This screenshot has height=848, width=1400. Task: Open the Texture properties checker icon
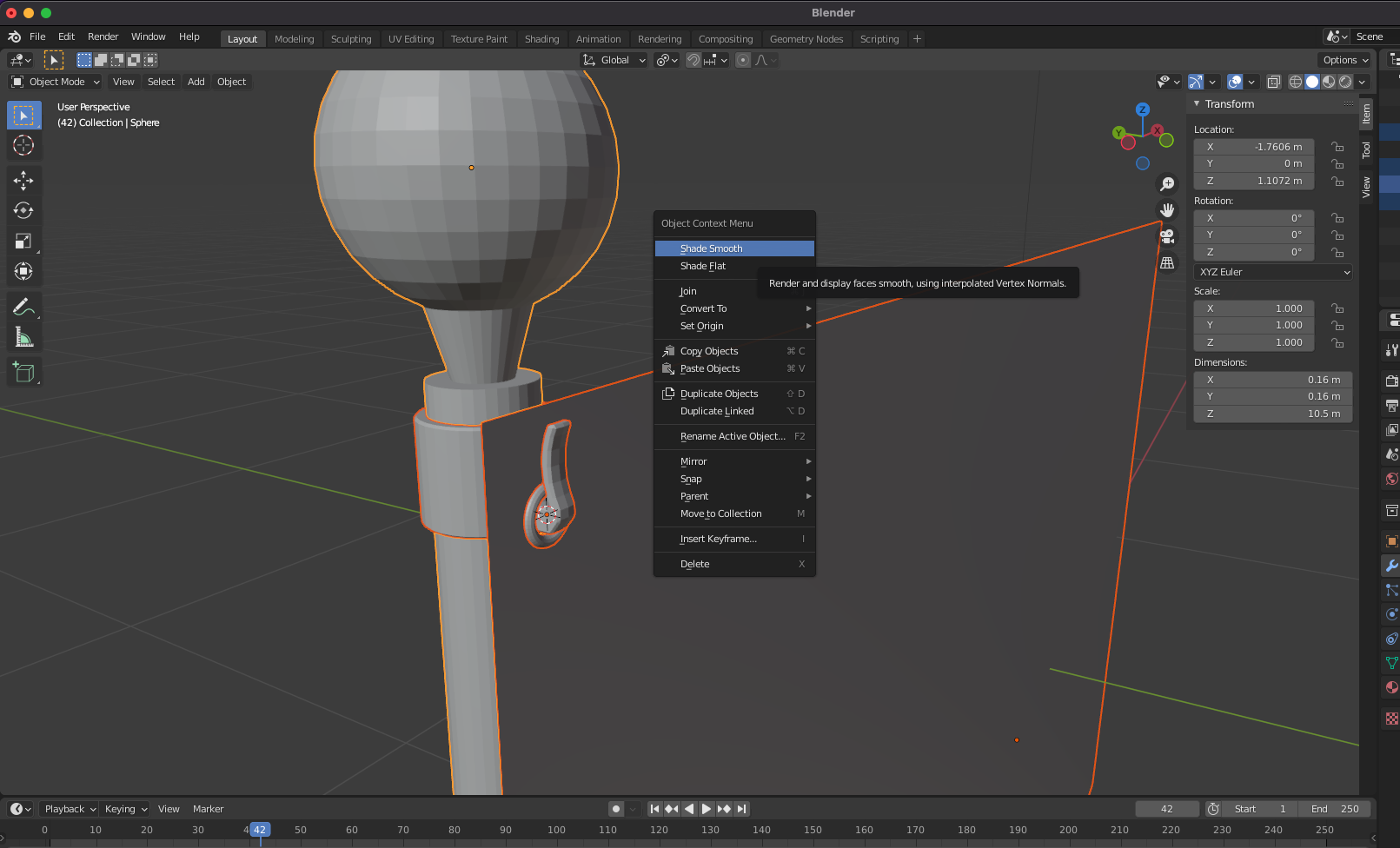point(1391,719)
